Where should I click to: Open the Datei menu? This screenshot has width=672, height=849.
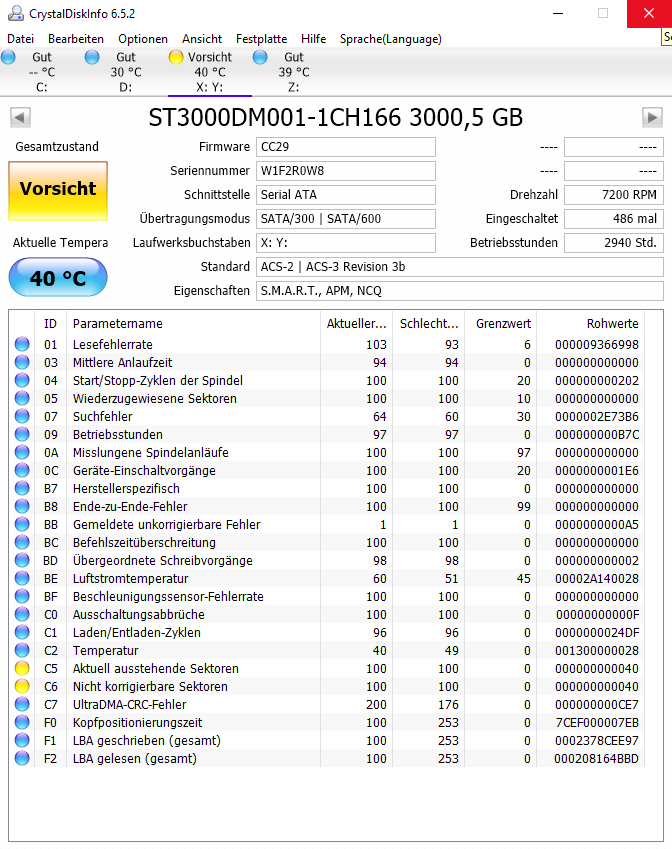[21, 39]
